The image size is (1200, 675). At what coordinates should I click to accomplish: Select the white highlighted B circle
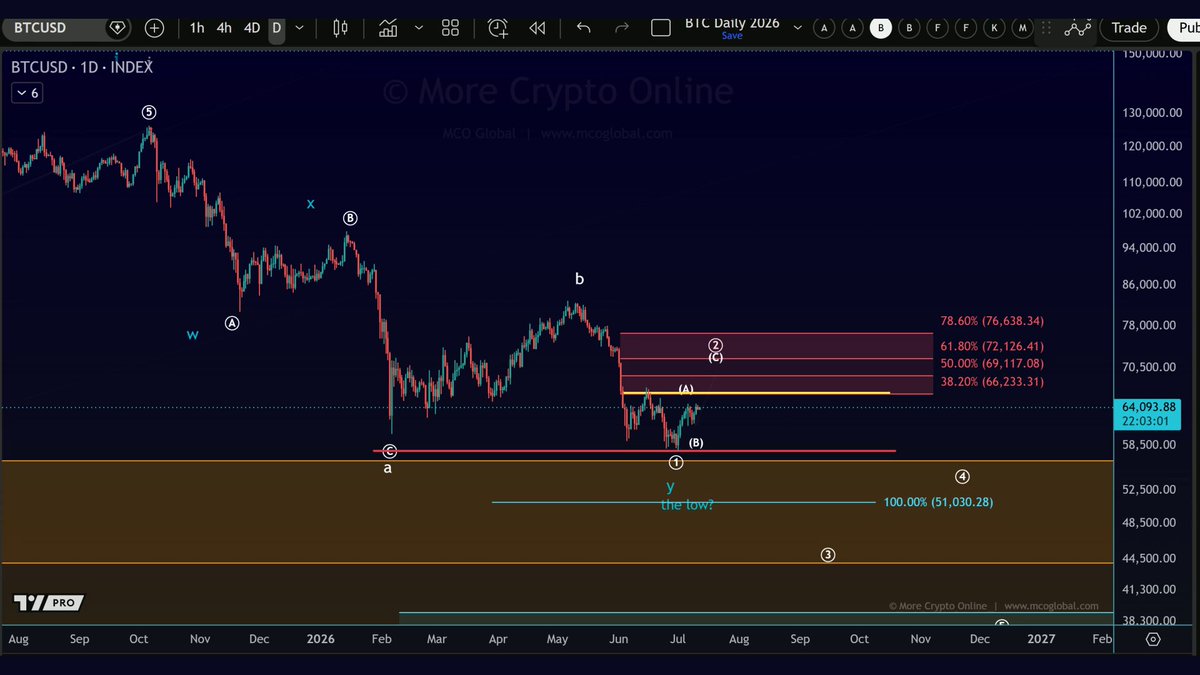881,28
